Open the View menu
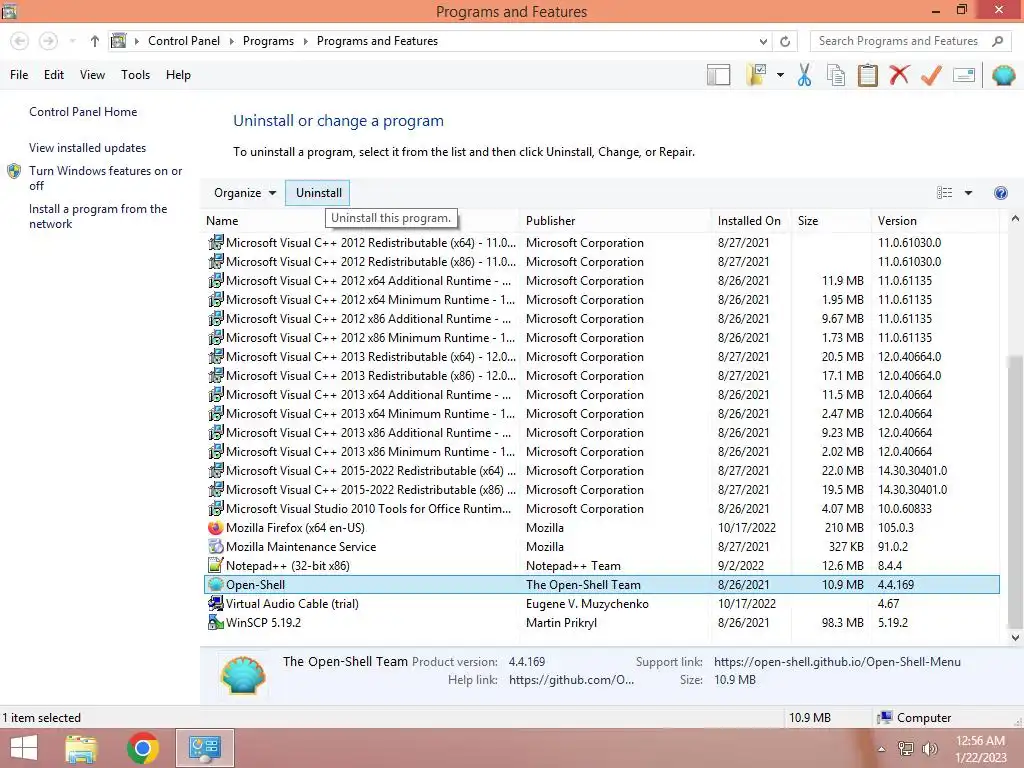 92,75
